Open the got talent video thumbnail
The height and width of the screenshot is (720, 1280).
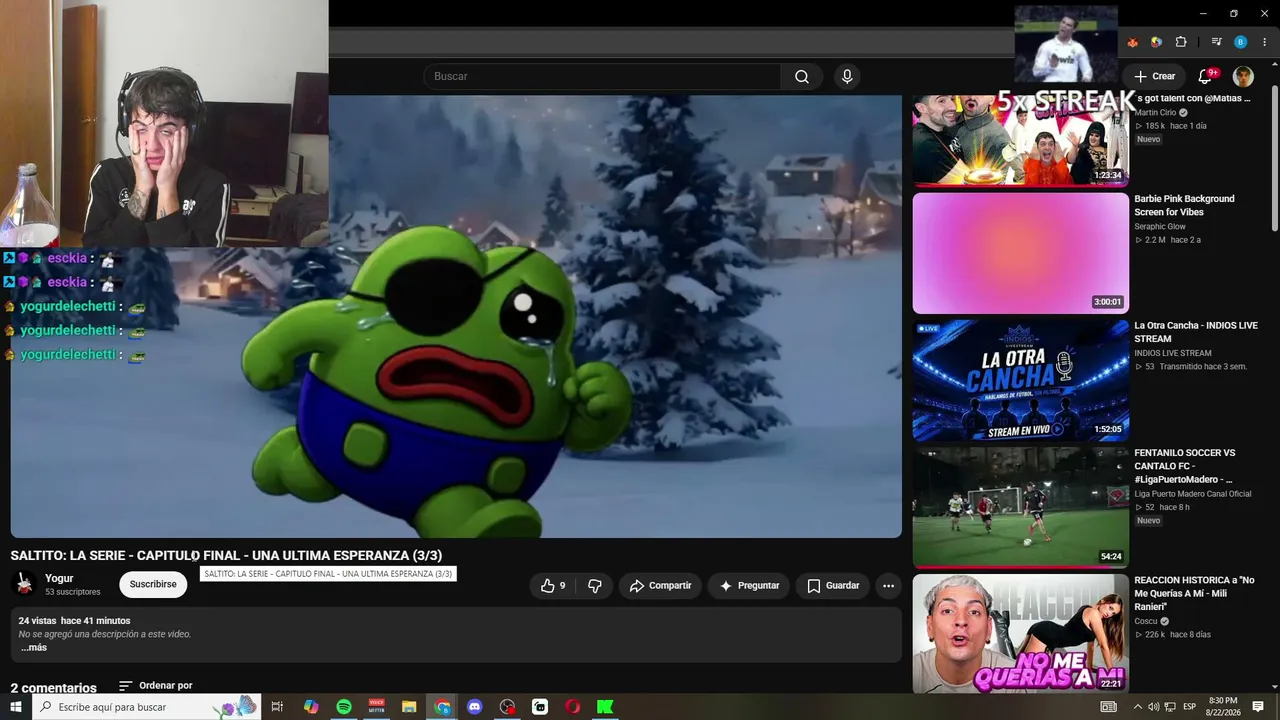coord(1020,140)
